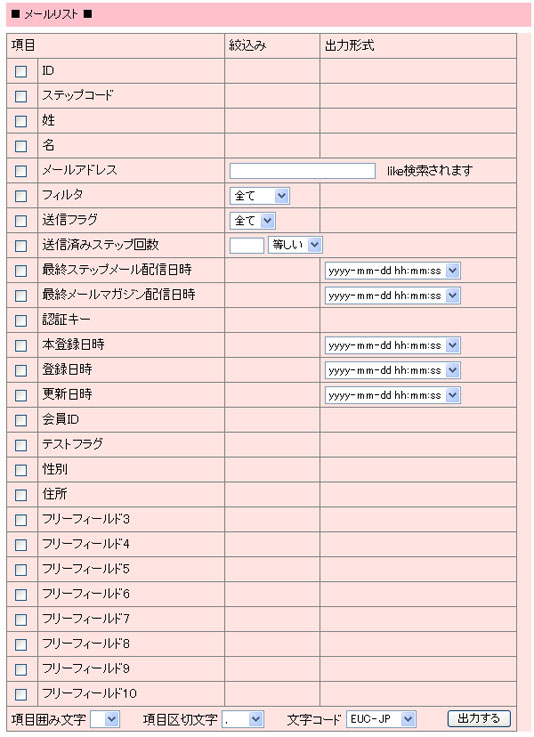This screenshot has width=534, height=737.
Task: Open the 文字コード EUC-JP dropdown
Action: tap(381, 719)
